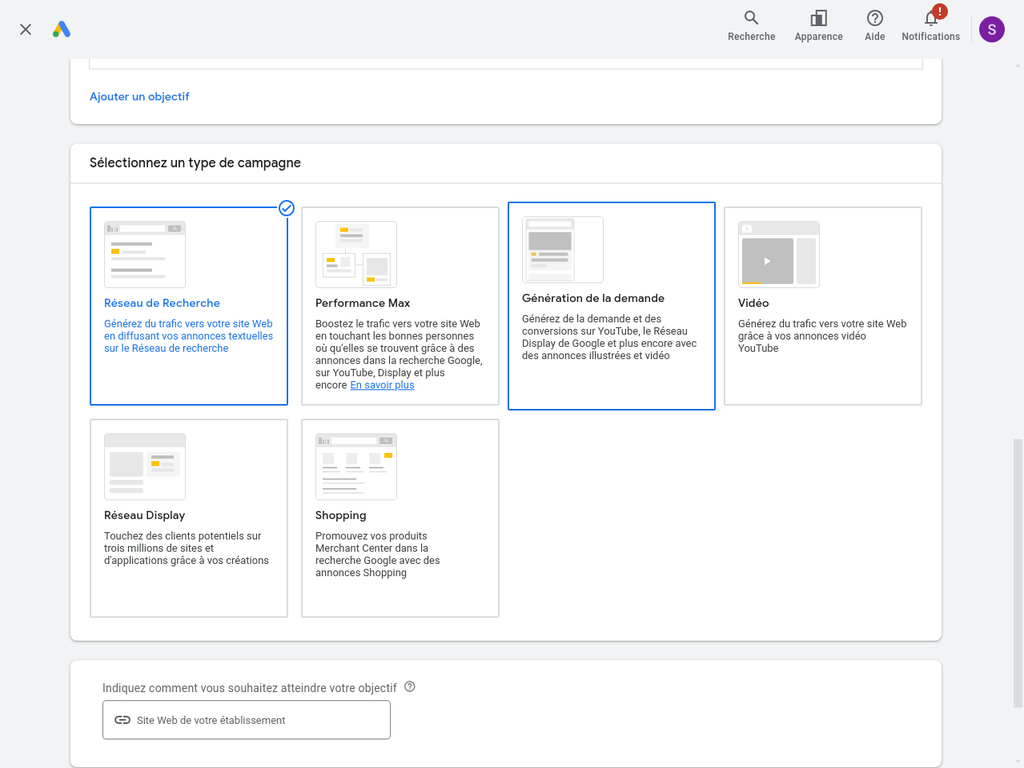Close the campaign creation page
Viewport: 1024px width, 768px height.
tap(25, 29)
